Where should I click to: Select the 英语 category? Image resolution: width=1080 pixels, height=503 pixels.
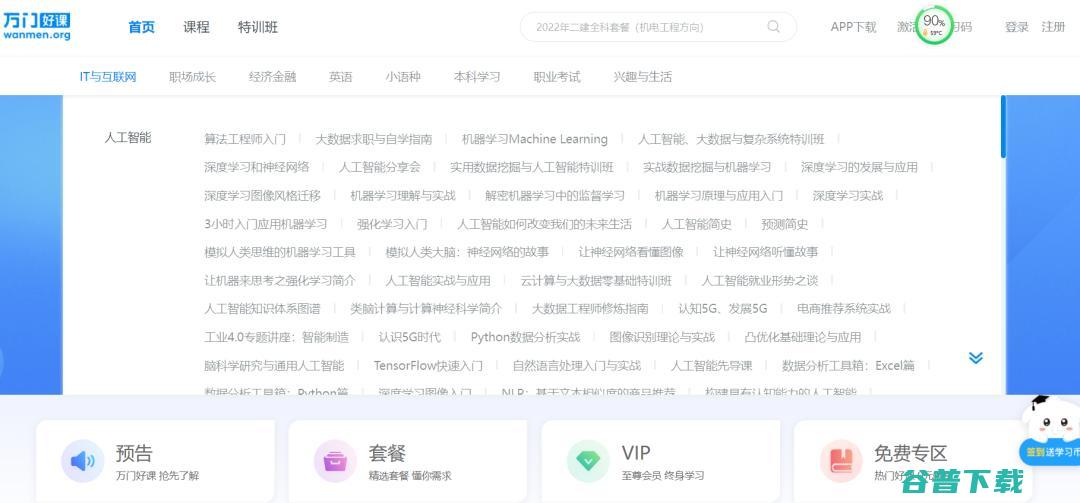340,76
